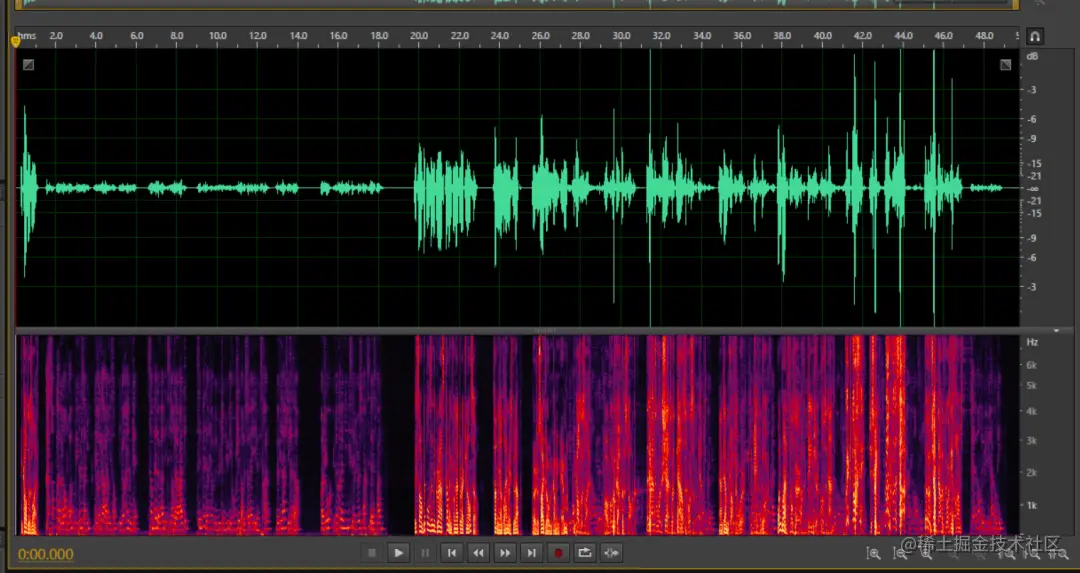Click the dB label on amplitude ruler
Screen dimensions: 1080x573
1032,56
